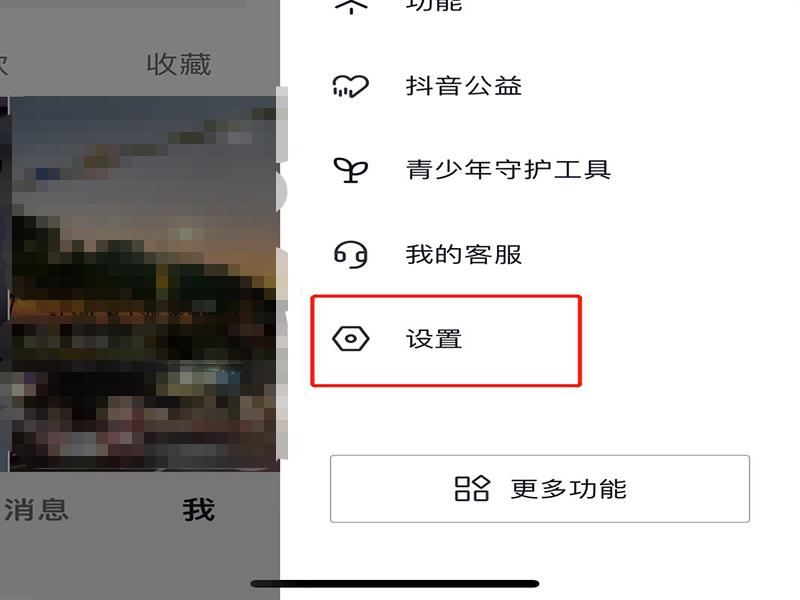
Task: Open the pixelated sunset video thumbnail
Action: (145, 283)
